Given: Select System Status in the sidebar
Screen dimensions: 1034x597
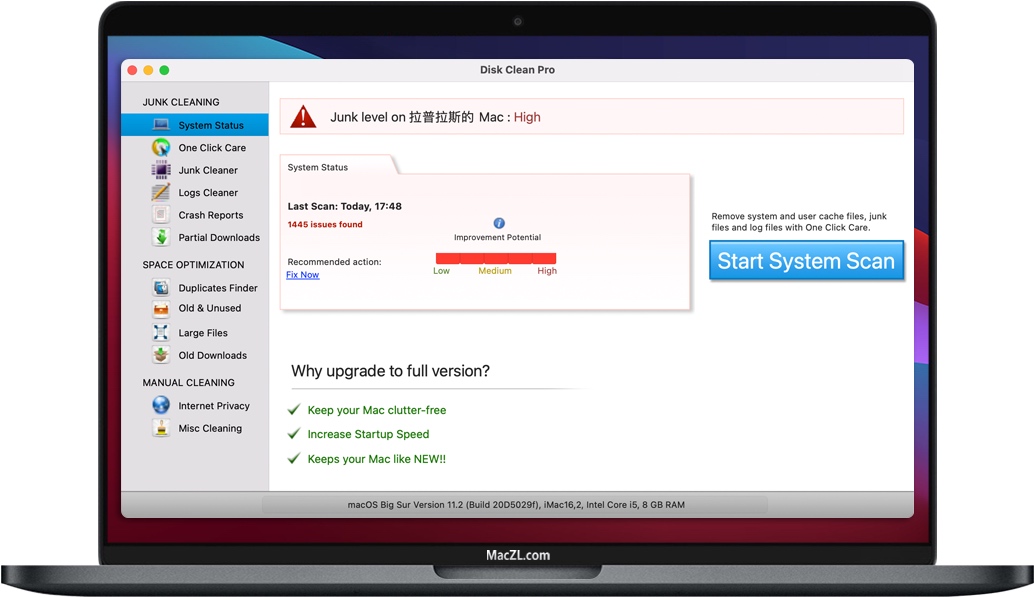Looking at the screenshot, I should [x=211, y=124].
